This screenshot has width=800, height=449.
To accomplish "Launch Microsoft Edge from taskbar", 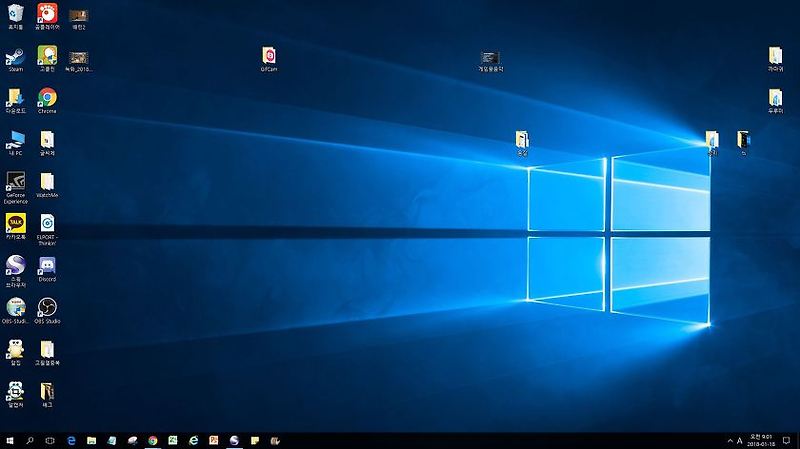I will [71, 440].
